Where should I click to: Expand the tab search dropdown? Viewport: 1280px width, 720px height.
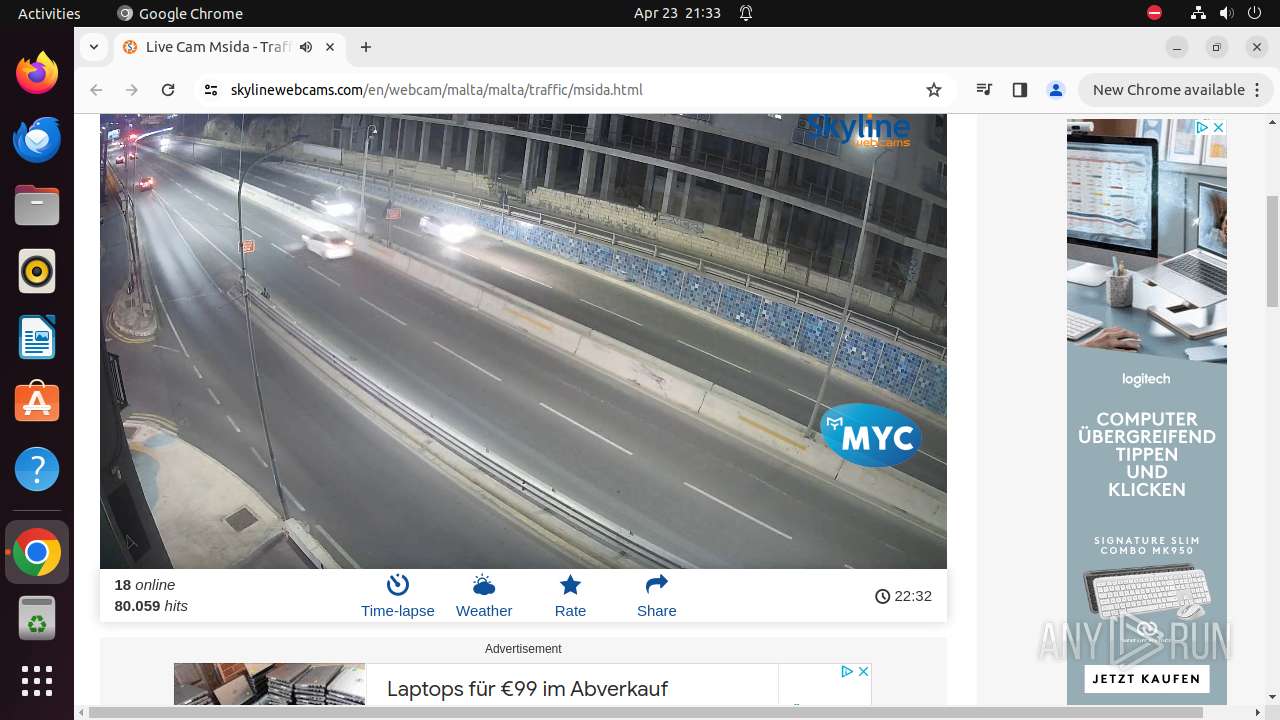93,47
